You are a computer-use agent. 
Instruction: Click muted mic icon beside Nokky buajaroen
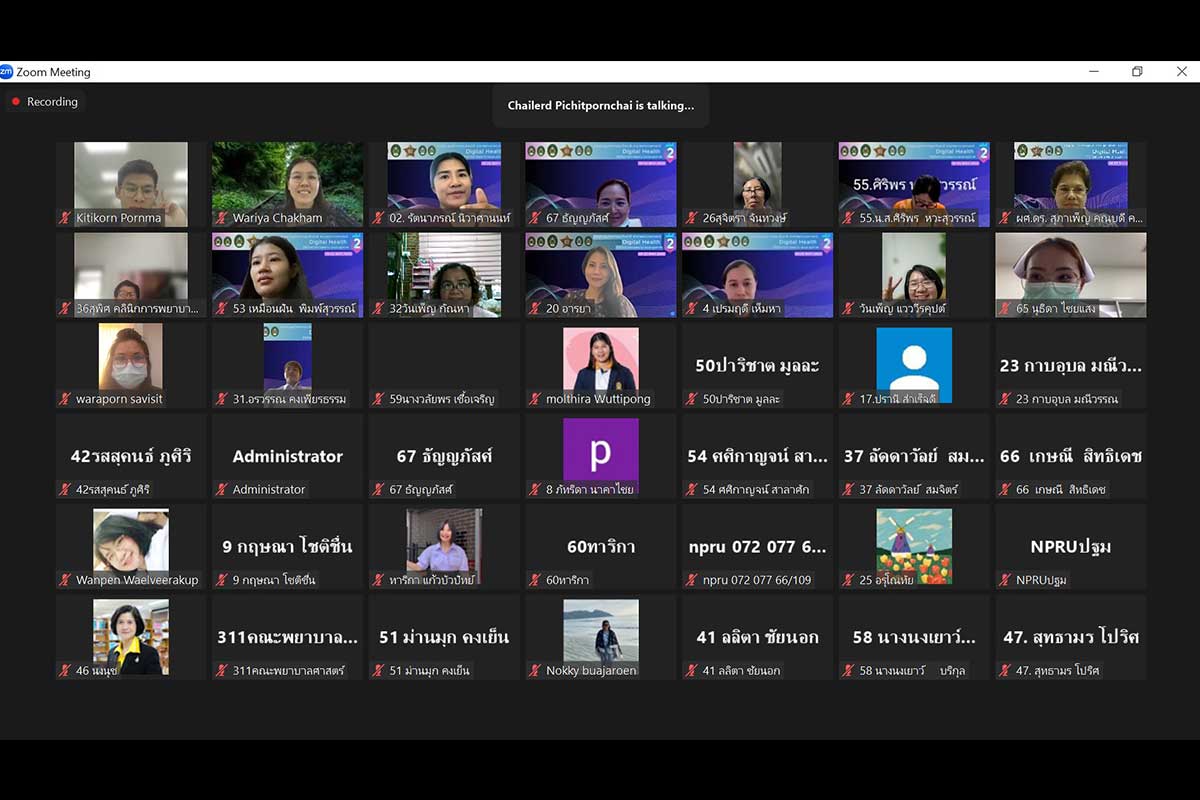pyautogui.click(x=535, y=671)
